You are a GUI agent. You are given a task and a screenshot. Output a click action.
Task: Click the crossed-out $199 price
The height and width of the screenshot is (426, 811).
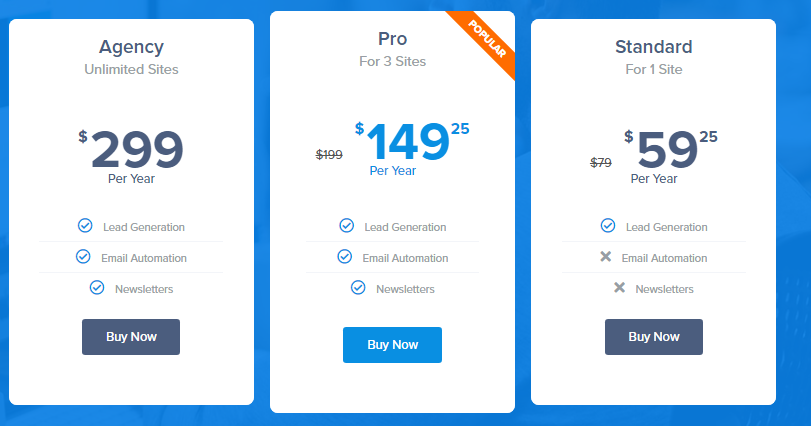pyautogui.click(x=329, y=154)
